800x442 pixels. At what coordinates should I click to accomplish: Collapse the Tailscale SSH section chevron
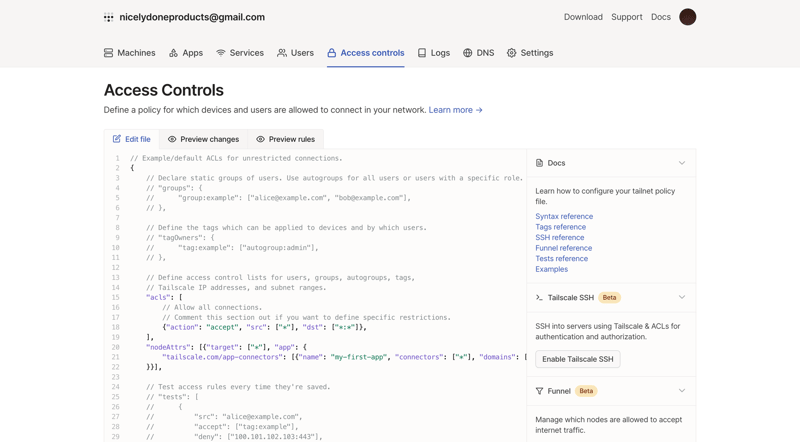click(682, 297)
